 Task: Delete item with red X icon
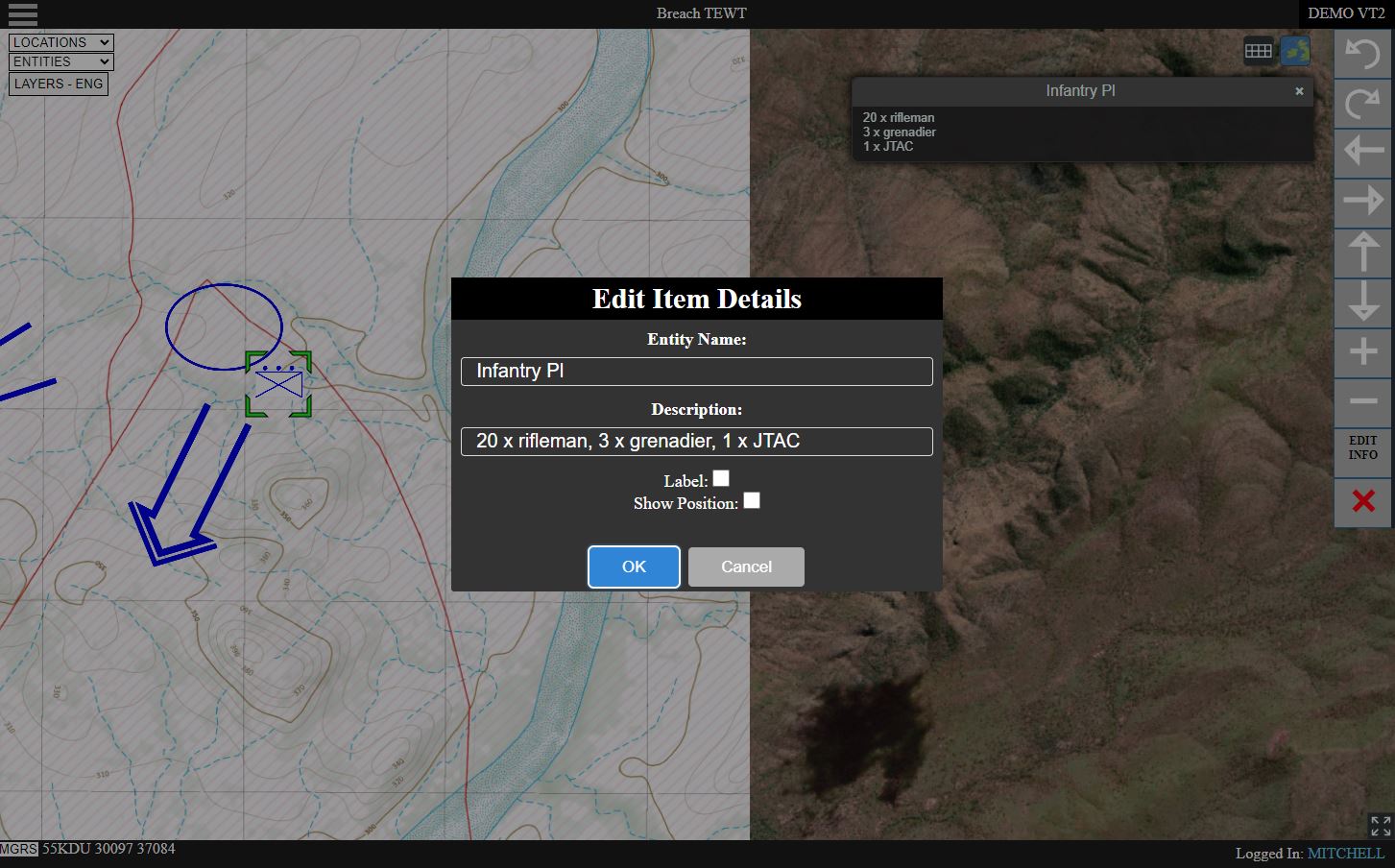point(1362,501)
